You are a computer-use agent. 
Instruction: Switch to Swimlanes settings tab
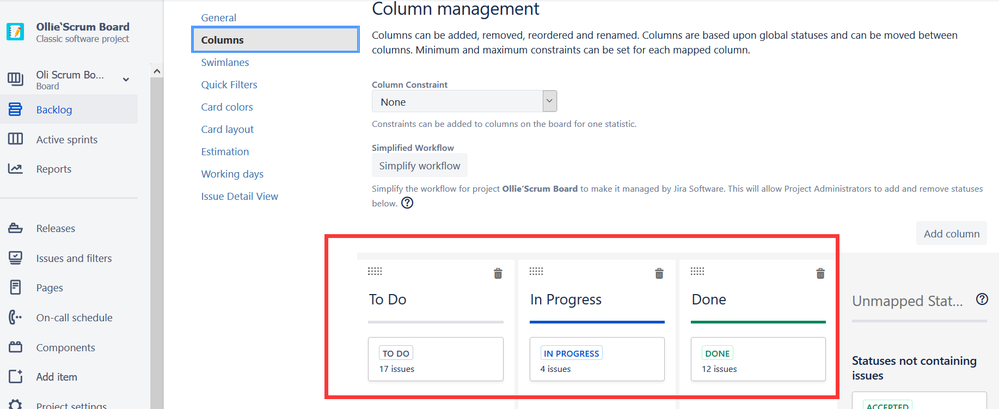coord(225,62)
